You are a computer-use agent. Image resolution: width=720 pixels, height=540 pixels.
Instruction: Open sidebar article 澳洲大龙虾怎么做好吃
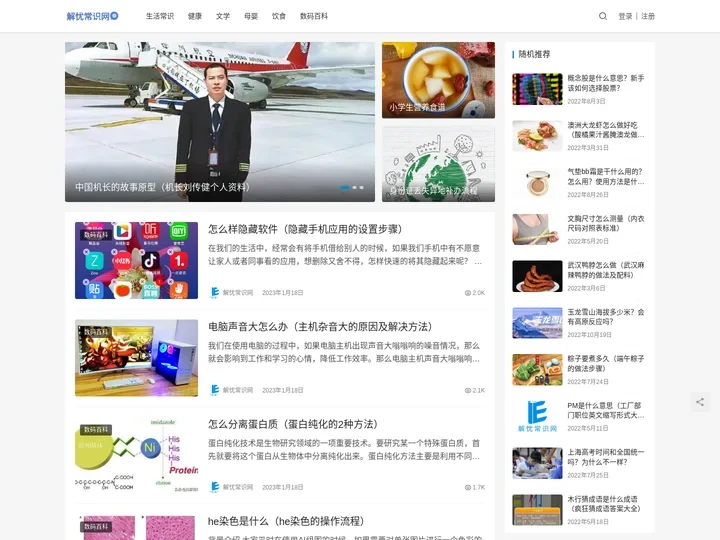606,130
